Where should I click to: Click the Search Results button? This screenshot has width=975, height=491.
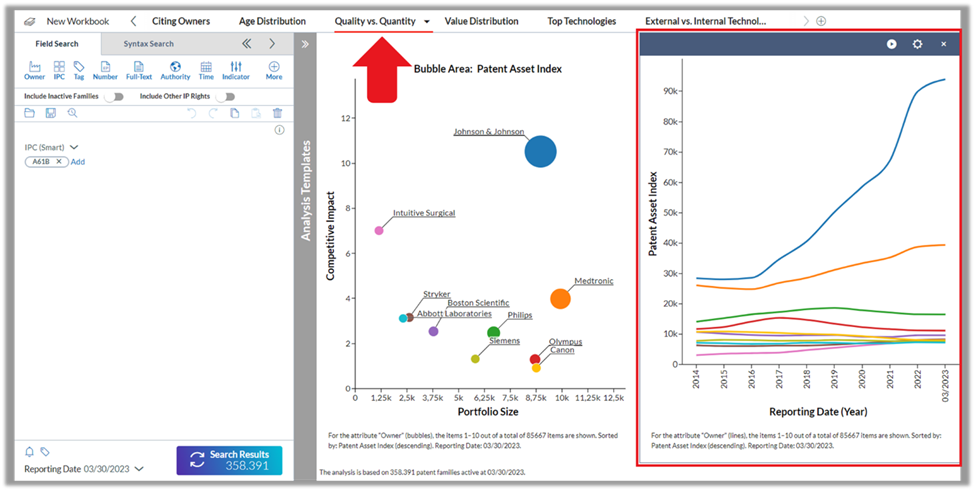click(x=229, y=461)
